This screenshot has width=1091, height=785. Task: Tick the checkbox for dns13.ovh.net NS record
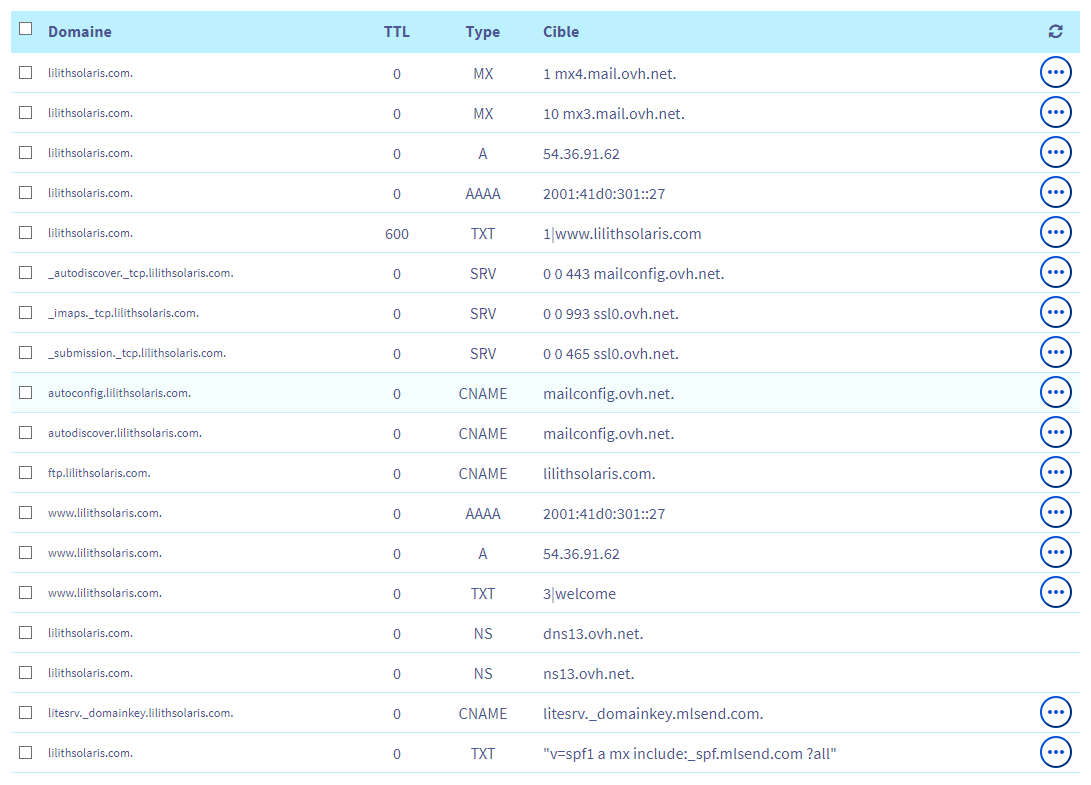(x=26, y=633)
